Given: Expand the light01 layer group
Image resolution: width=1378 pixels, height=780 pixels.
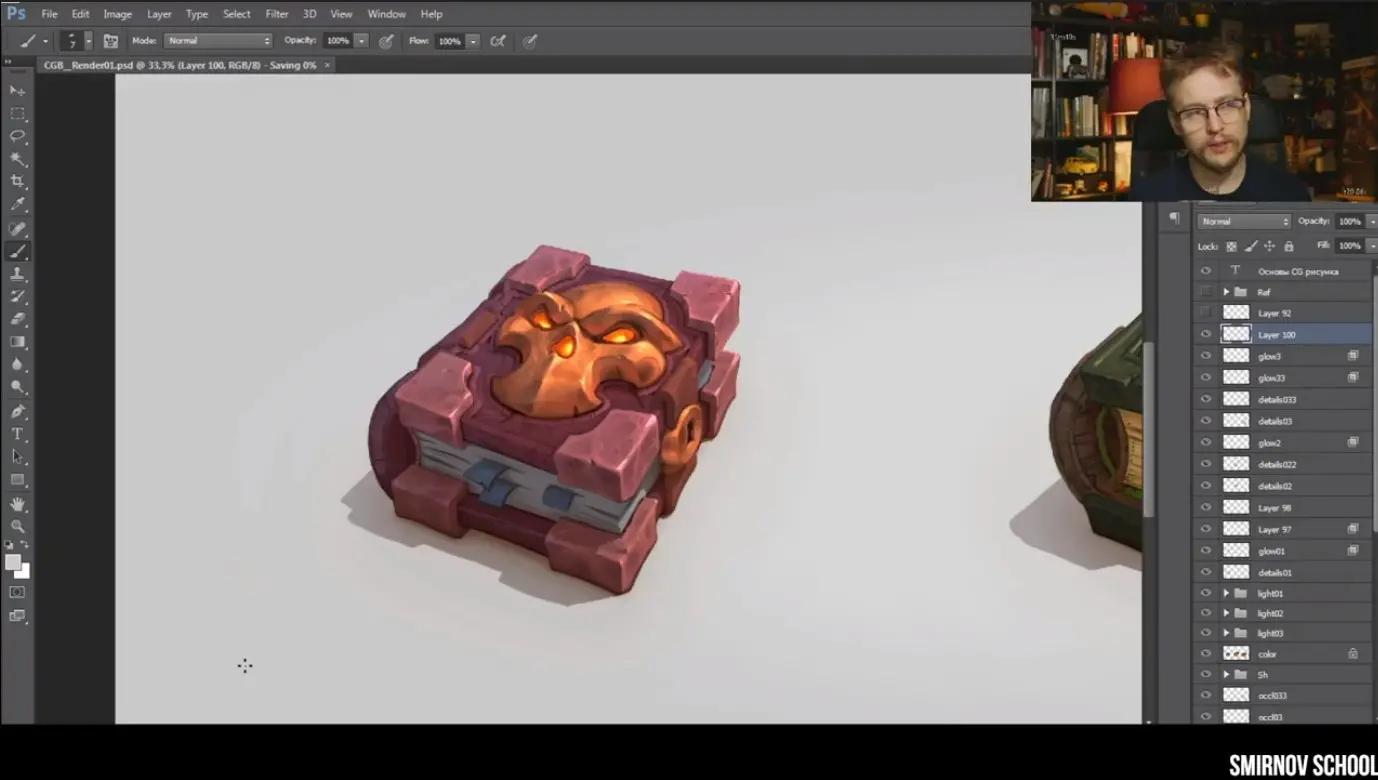Looking at the screenshot, I should point(1226,593).
